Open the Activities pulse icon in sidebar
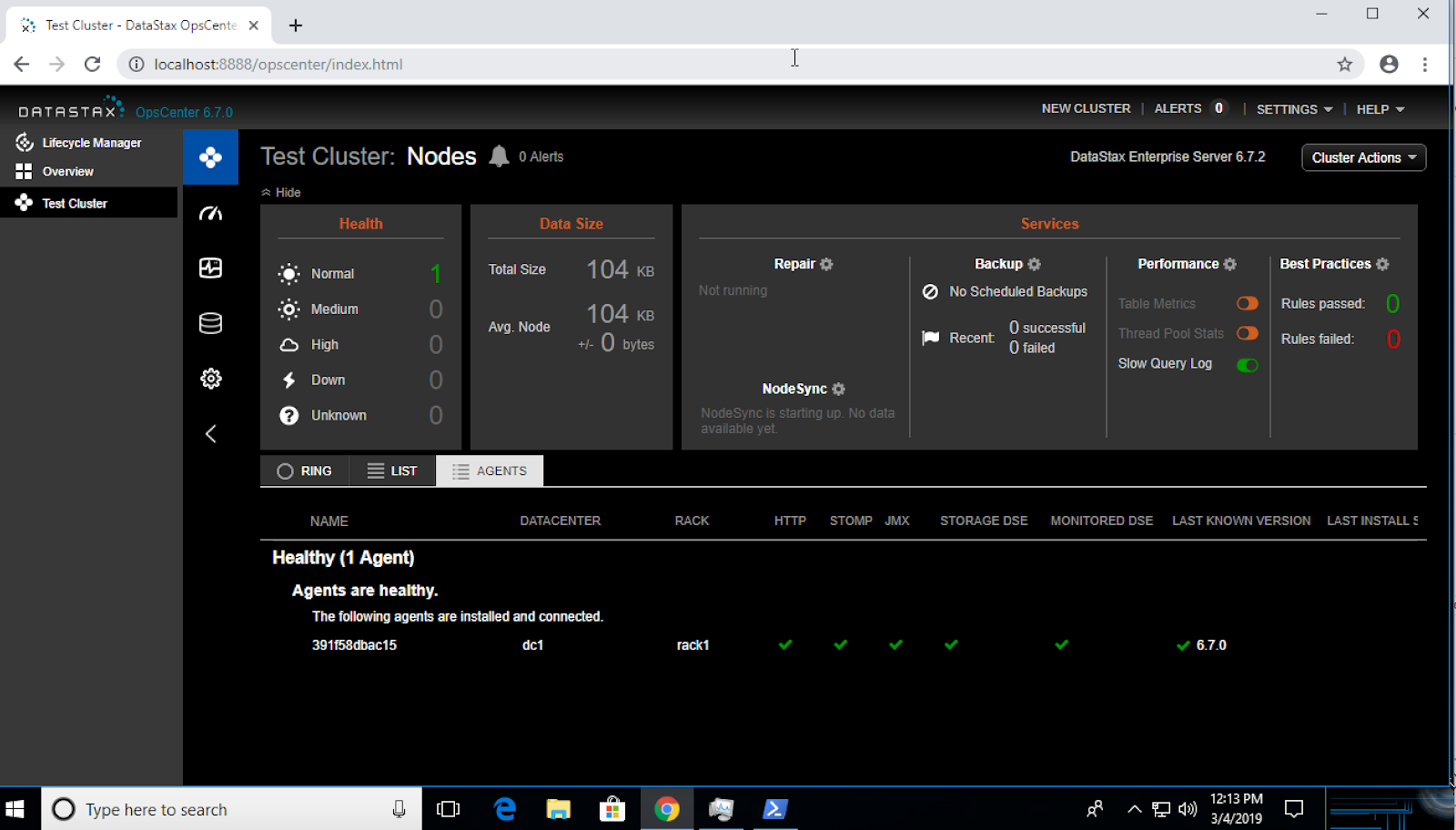Viewport: 1456px width, 830px height. (x=210, y=268)
